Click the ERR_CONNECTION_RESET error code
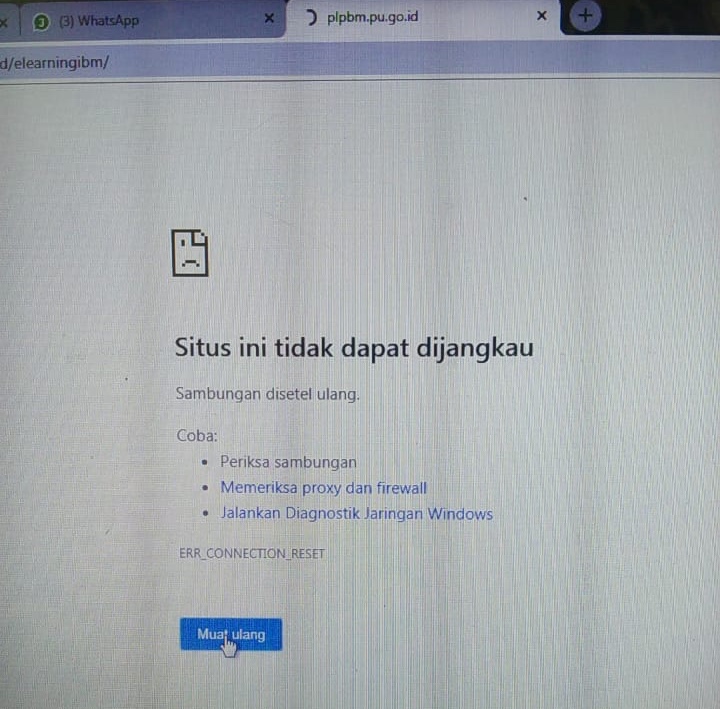This screenshot has width=720, height=709. [x=251, y=553]
